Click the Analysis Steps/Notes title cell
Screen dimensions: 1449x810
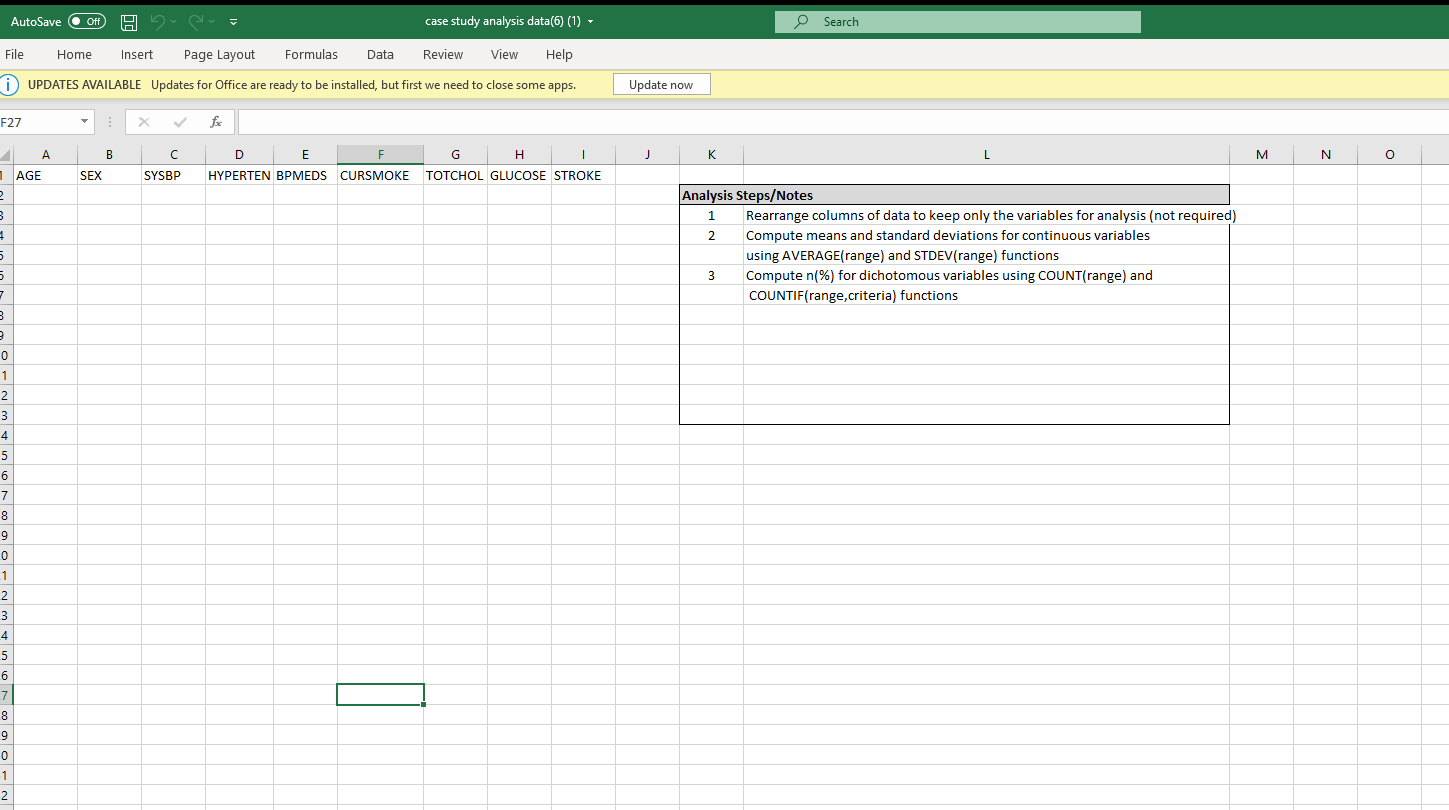click(954, 195)
